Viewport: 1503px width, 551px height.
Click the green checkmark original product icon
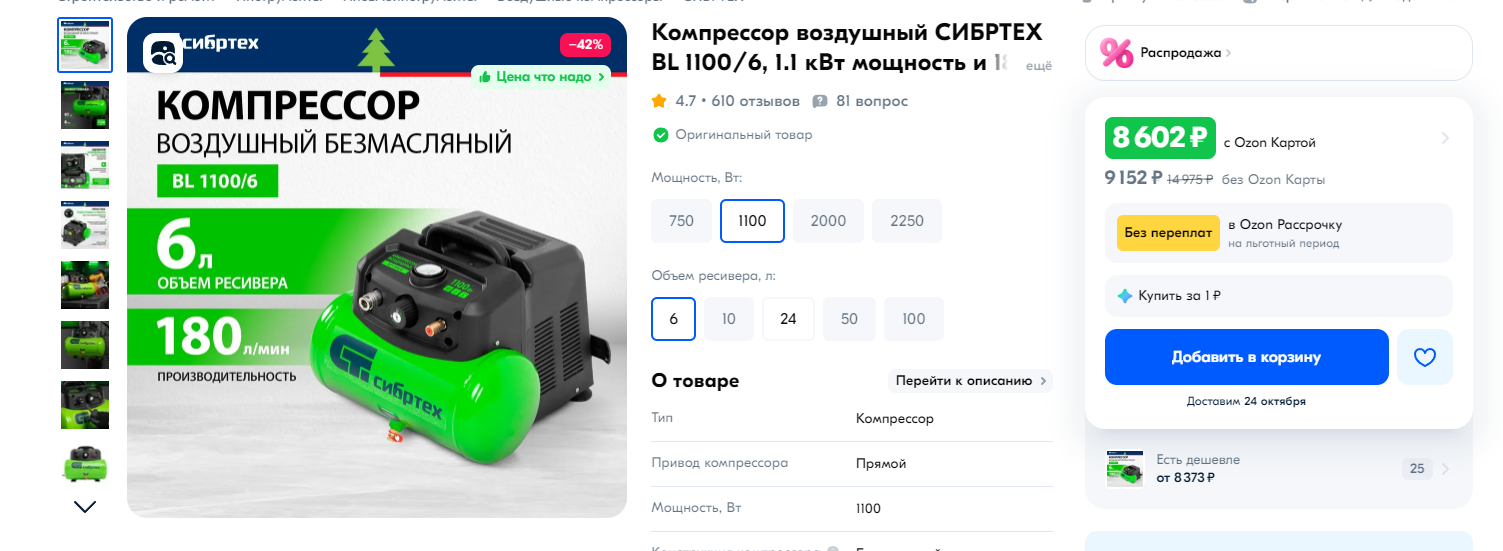(660, 135)
